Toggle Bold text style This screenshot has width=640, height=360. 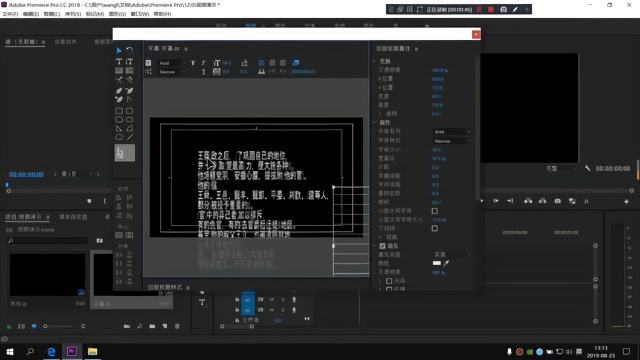(193, 63)
